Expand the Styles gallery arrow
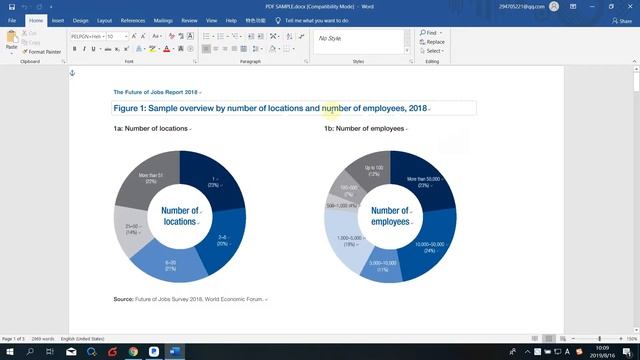The width and height of the screenshot is (640, 360). (x=407, y=51)
